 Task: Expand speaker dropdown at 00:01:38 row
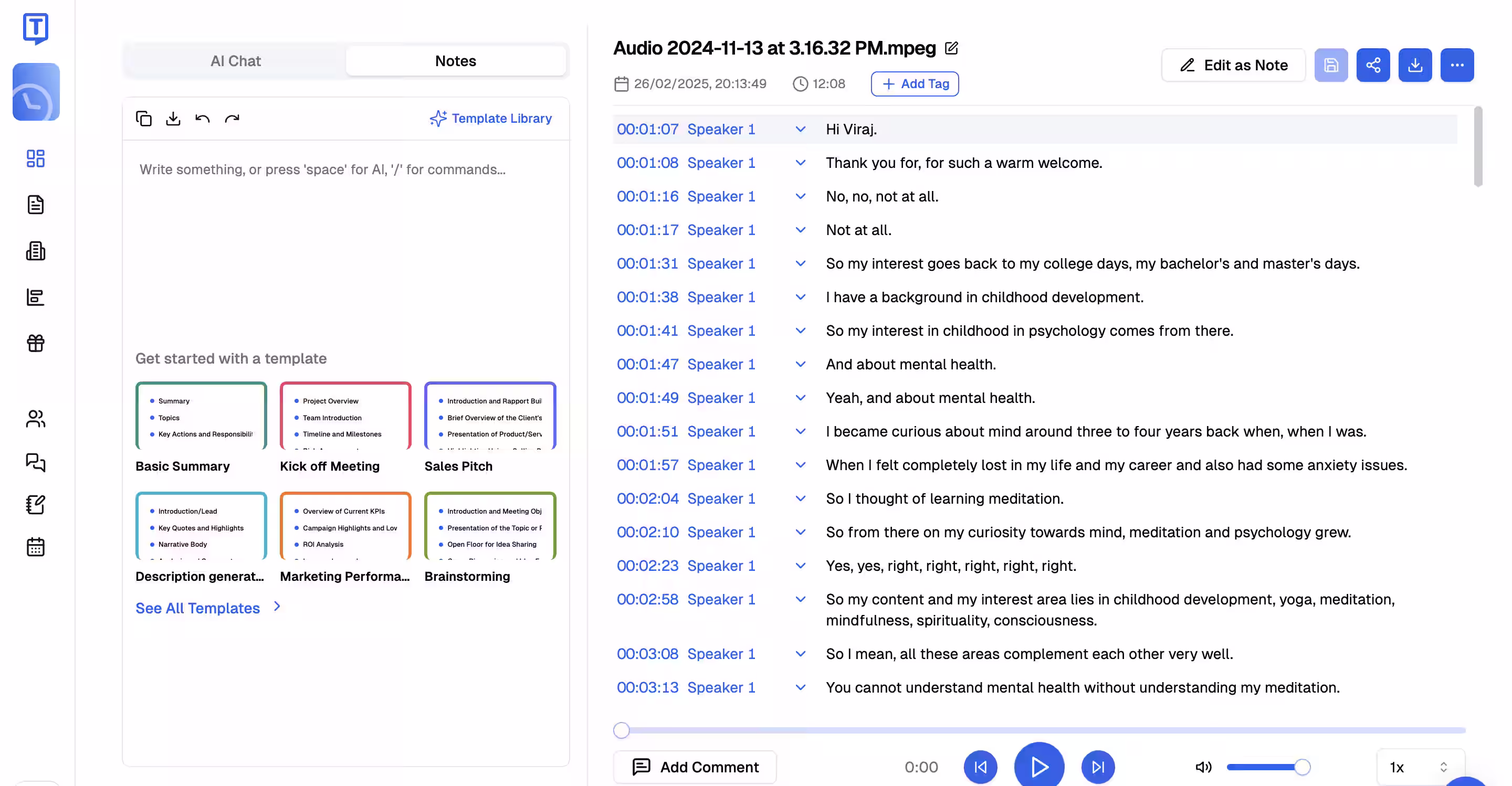tap(800, 298)
